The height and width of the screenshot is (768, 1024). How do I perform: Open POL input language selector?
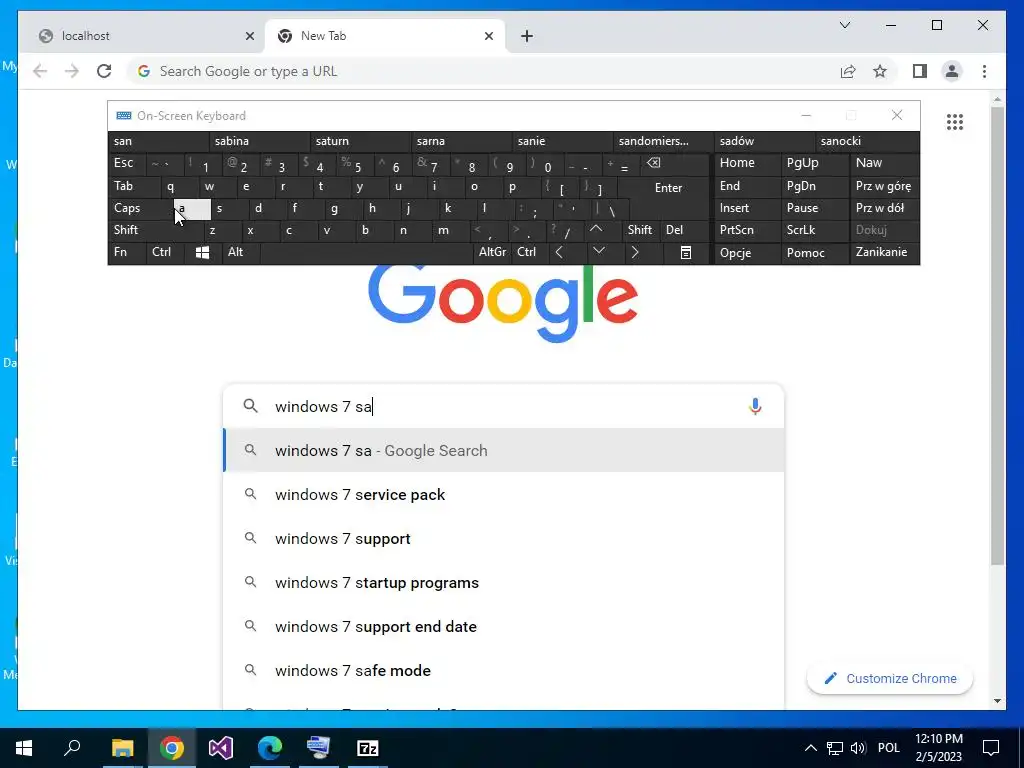[x=888, y=748]
